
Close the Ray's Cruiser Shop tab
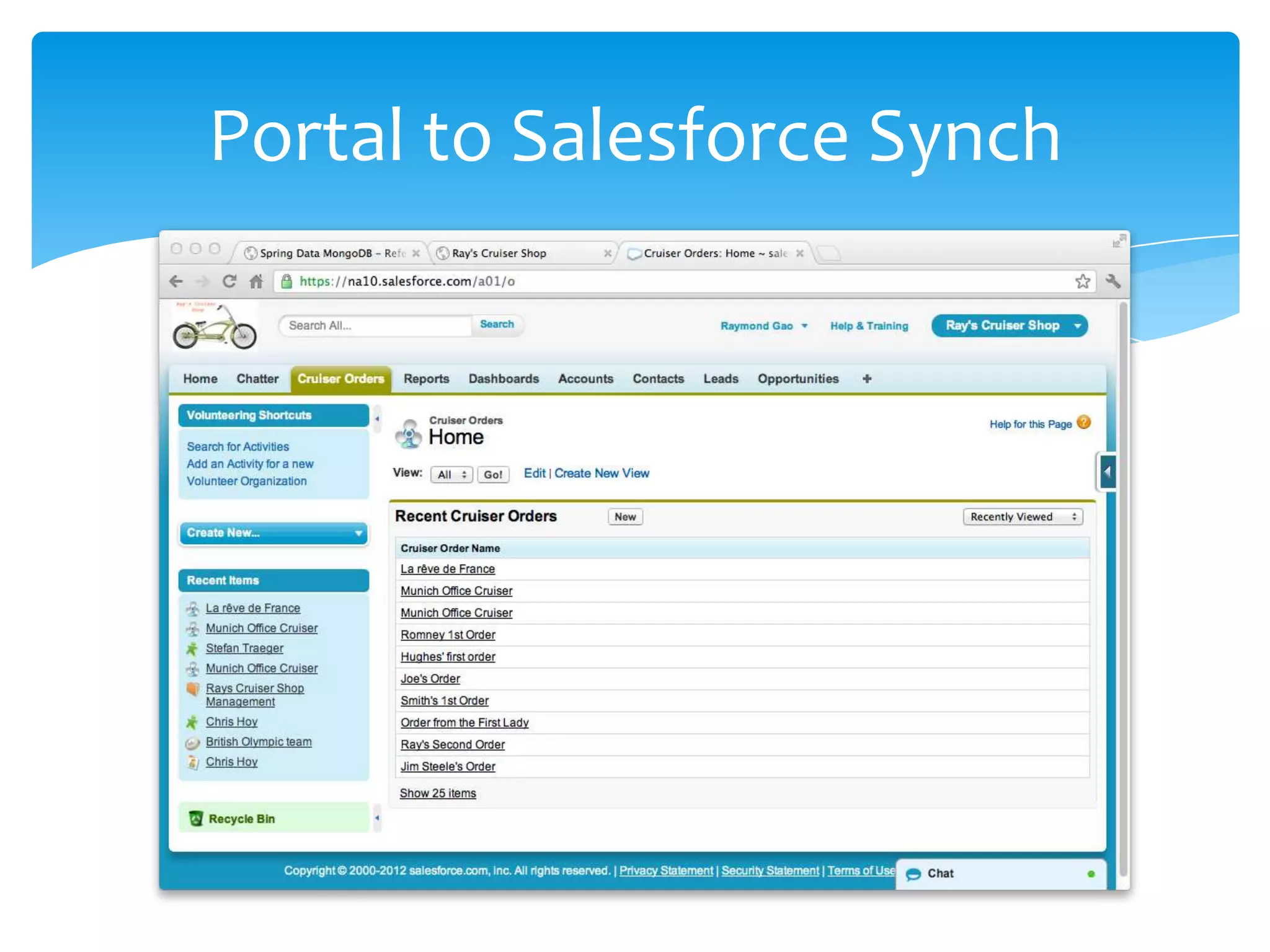[608, 253]
